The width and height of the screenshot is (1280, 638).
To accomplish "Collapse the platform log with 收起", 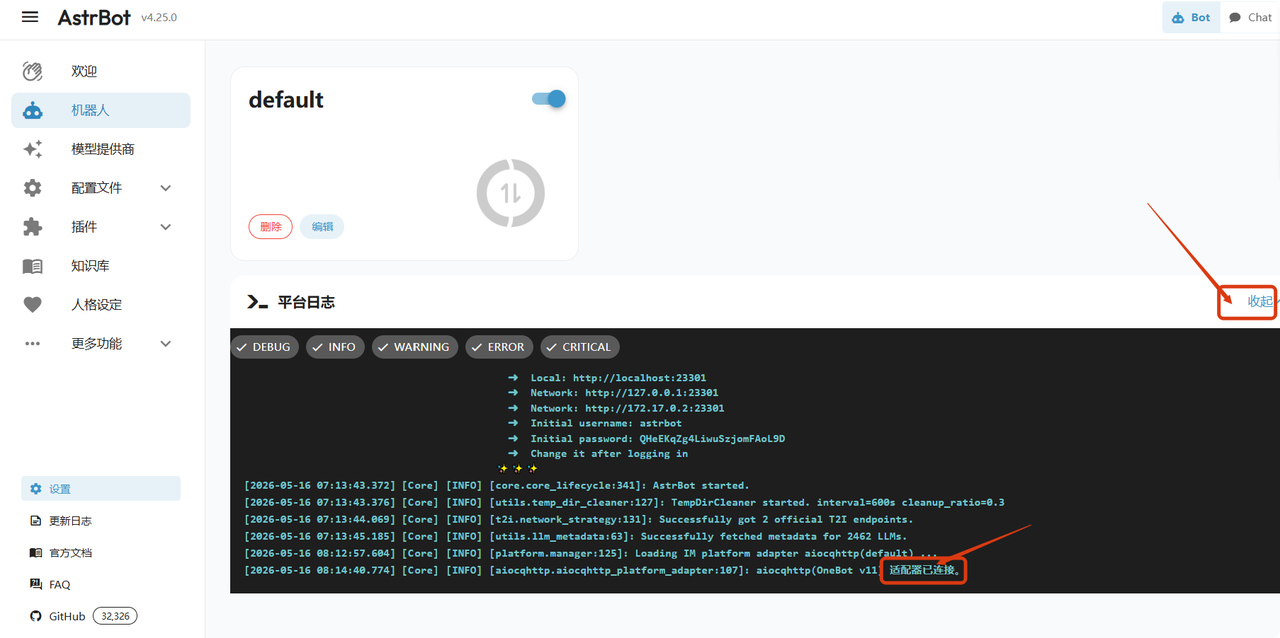I will point(1260,301).
